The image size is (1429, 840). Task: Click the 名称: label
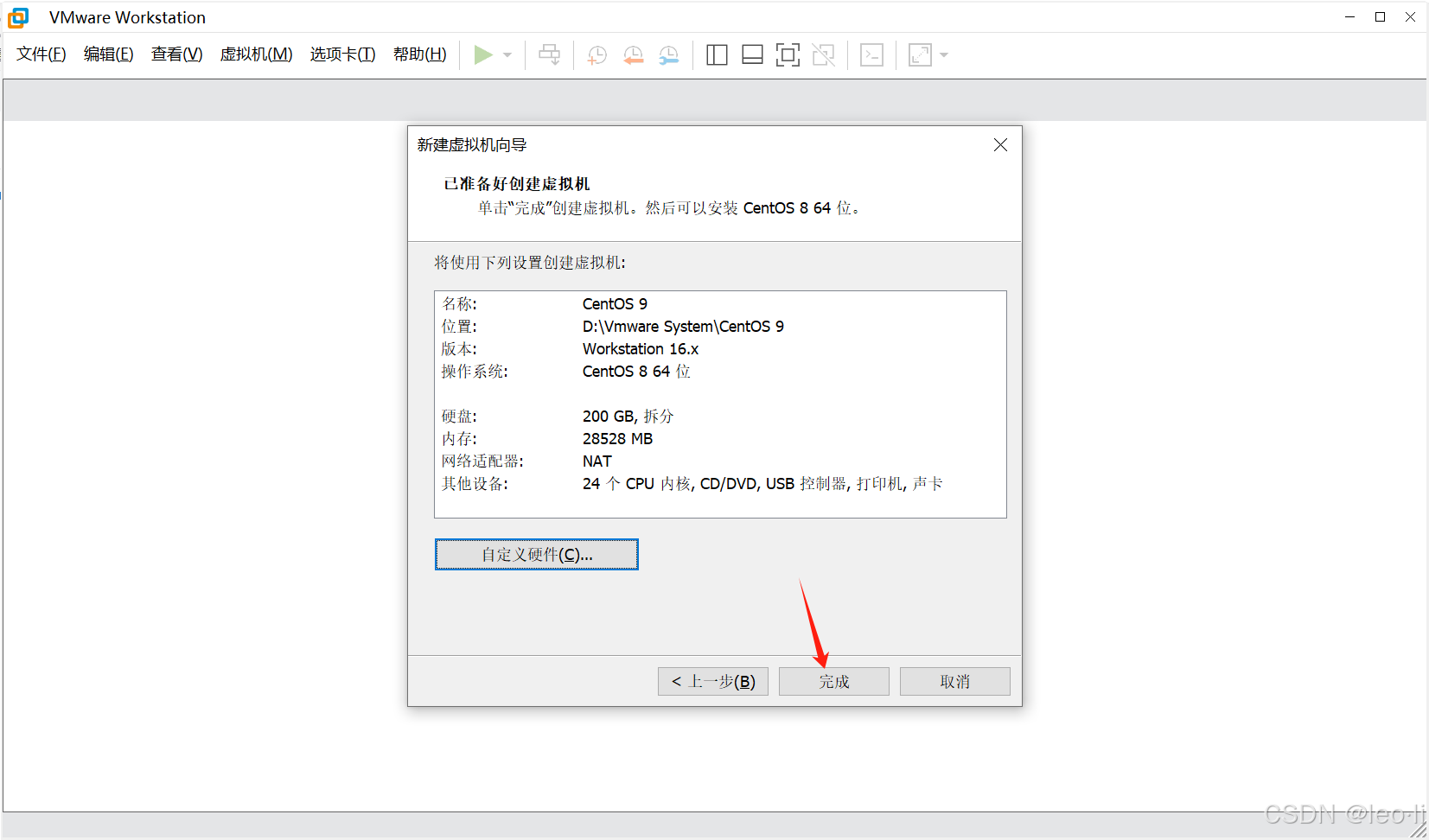(x=459, y=304)
